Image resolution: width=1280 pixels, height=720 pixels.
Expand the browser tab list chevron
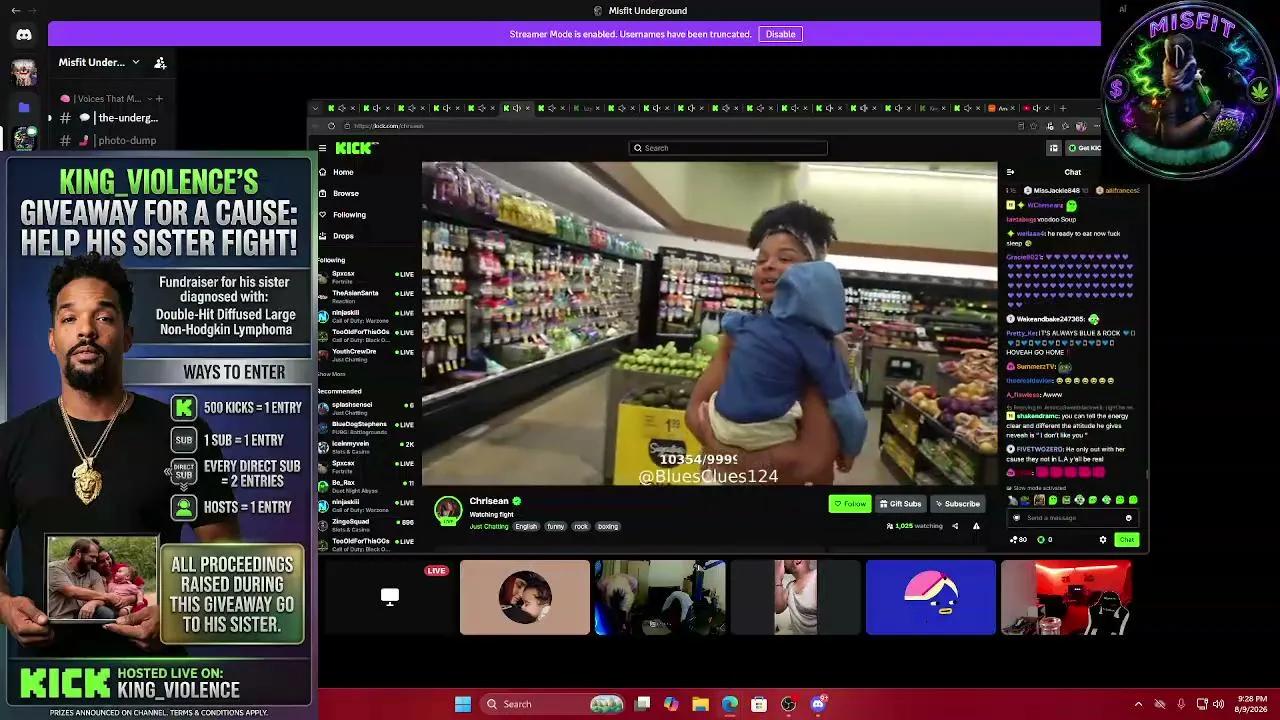(x=315, y=108)
